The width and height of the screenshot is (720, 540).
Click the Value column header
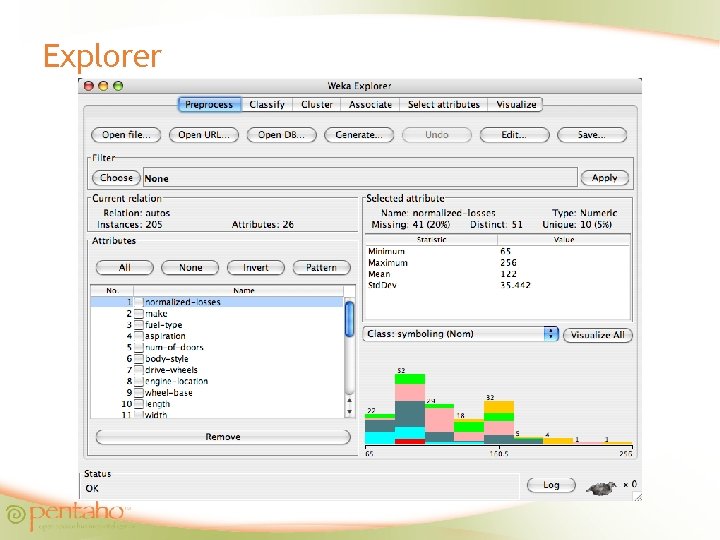pyautogui.click(x=564, y=239)
